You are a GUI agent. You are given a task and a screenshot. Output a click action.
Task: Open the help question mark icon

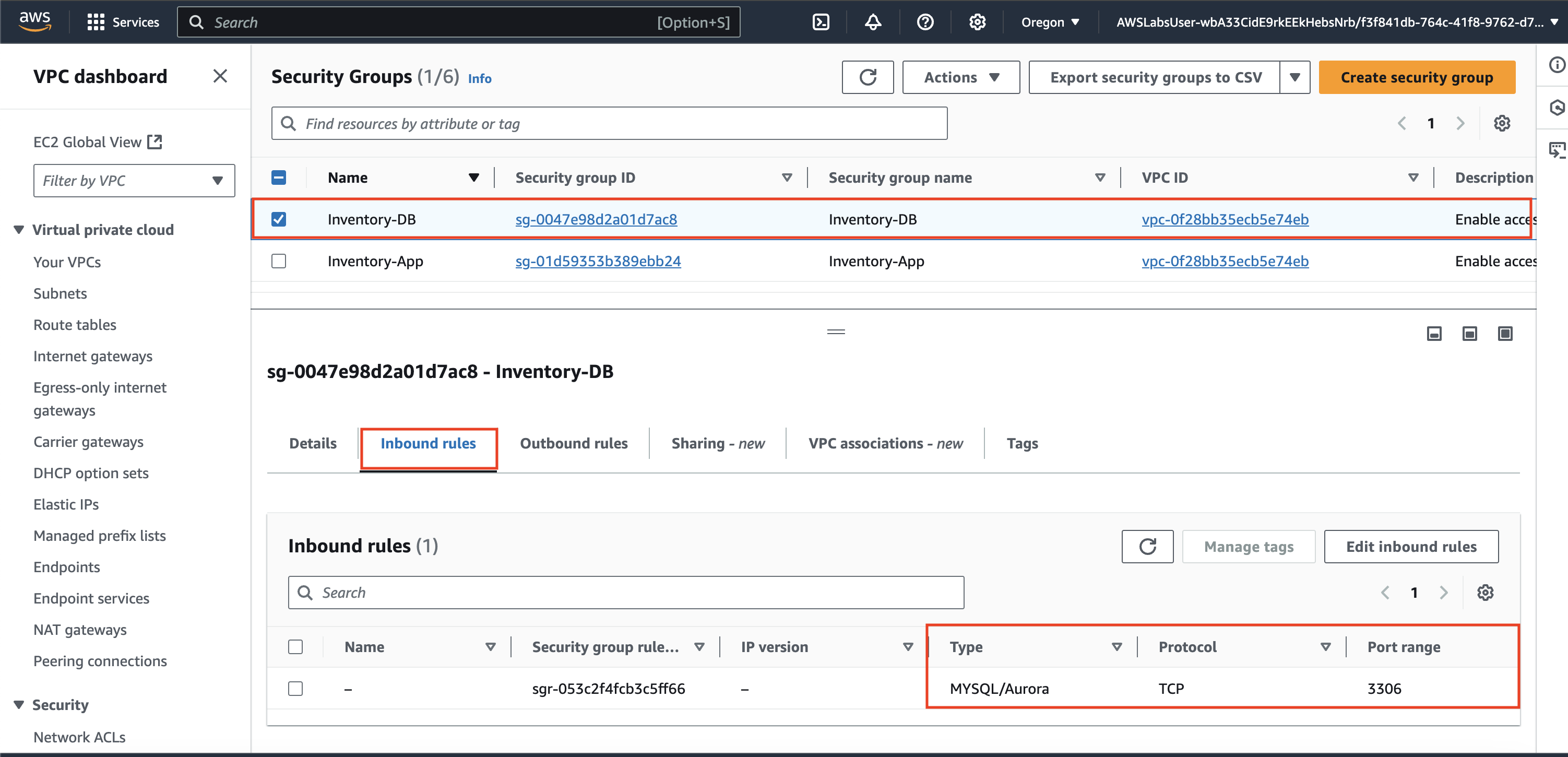pos(924,22)
